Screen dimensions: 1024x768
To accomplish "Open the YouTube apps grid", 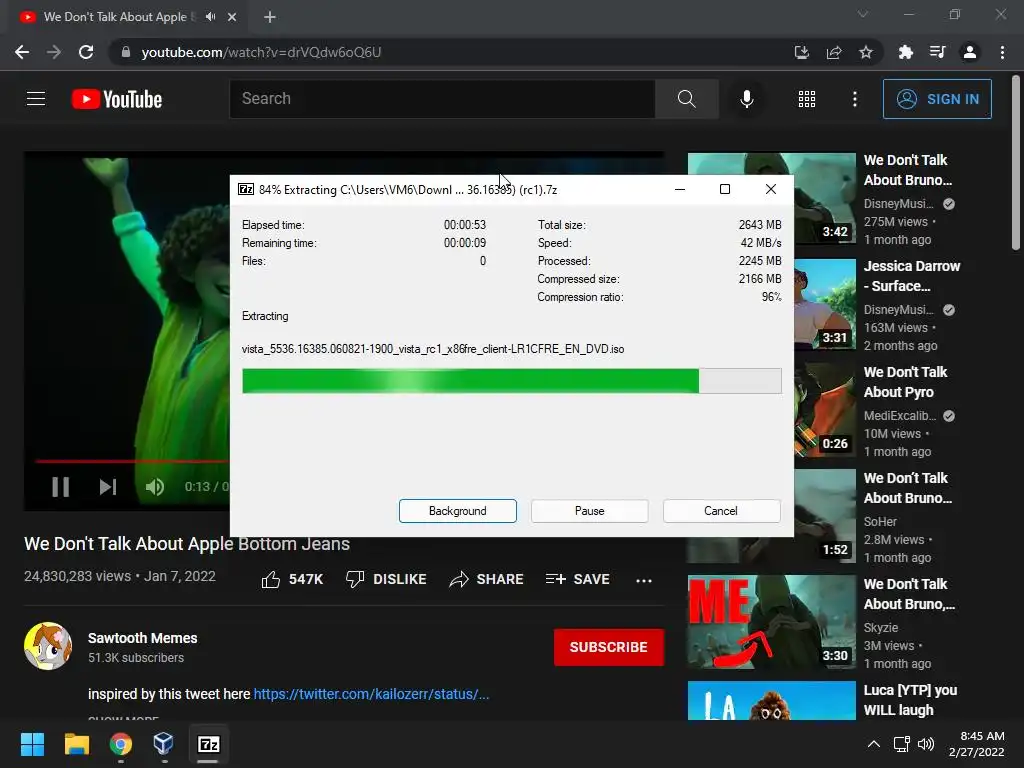I will tap(807, 99).
